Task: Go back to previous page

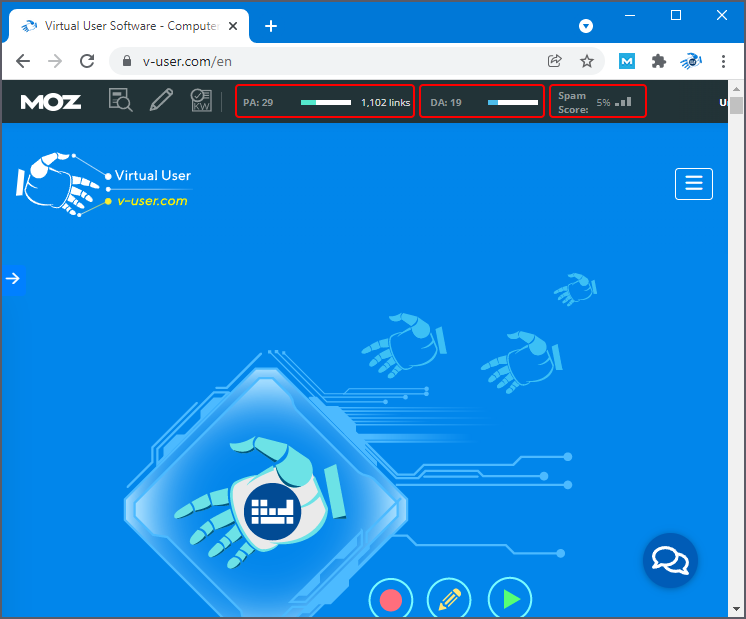Action: 23,61
